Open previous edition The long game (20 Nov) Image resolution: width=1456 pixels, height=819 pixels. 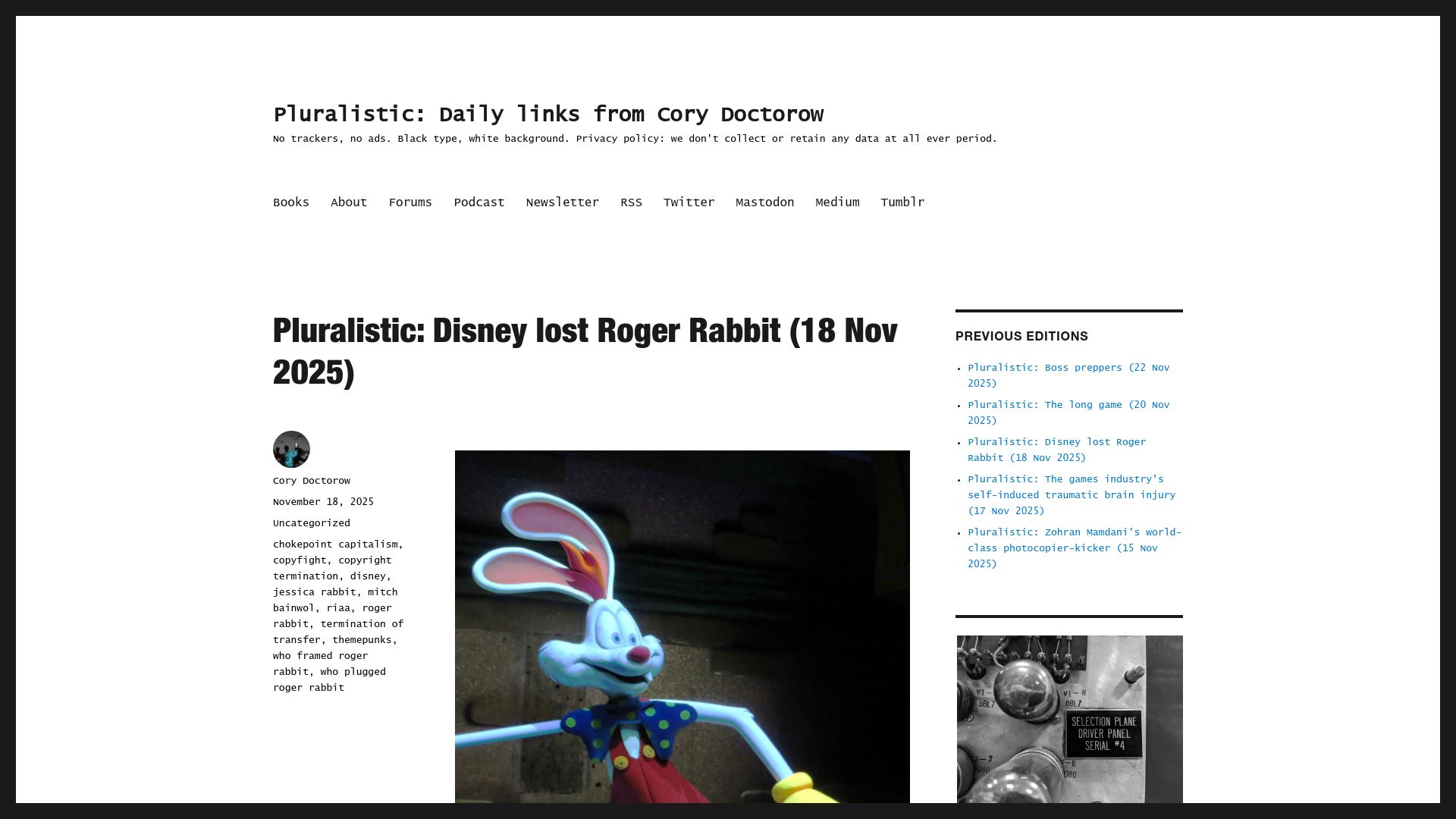1068,413
